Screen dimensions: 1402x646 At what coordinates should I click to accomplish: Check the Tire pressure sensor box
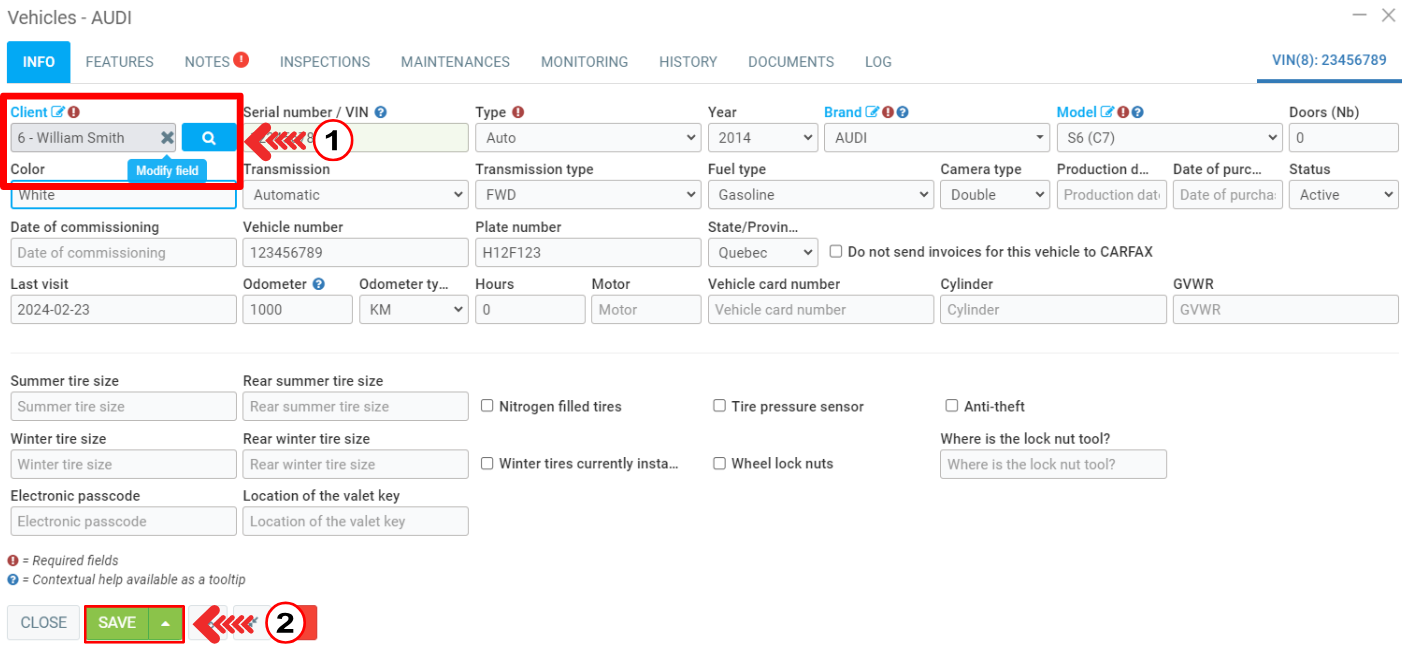pyautogui.click(x=720, y=406)
